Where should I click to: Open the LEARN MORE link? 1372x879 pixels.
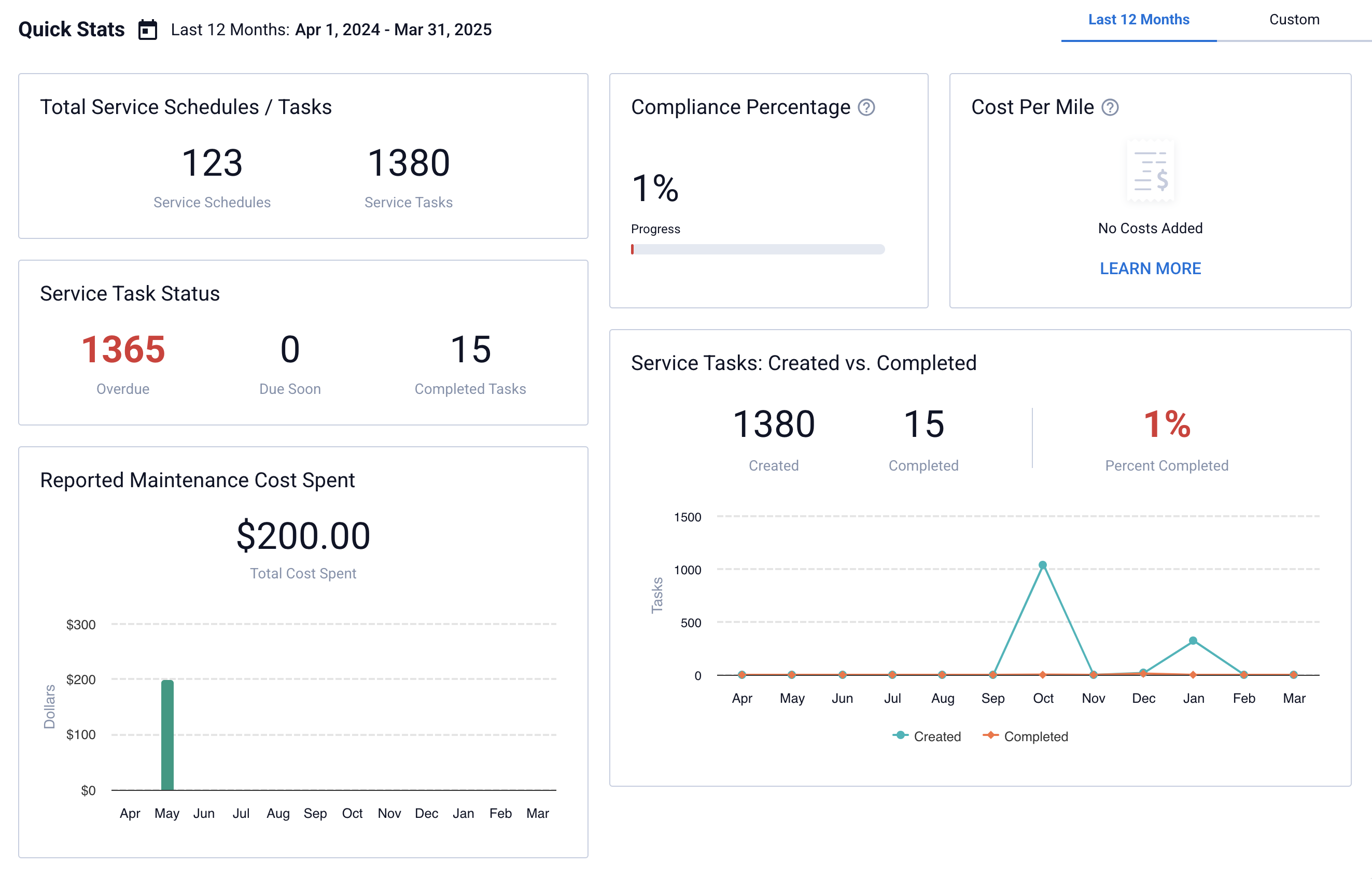pyautogui.click(x=1150, y=268)
